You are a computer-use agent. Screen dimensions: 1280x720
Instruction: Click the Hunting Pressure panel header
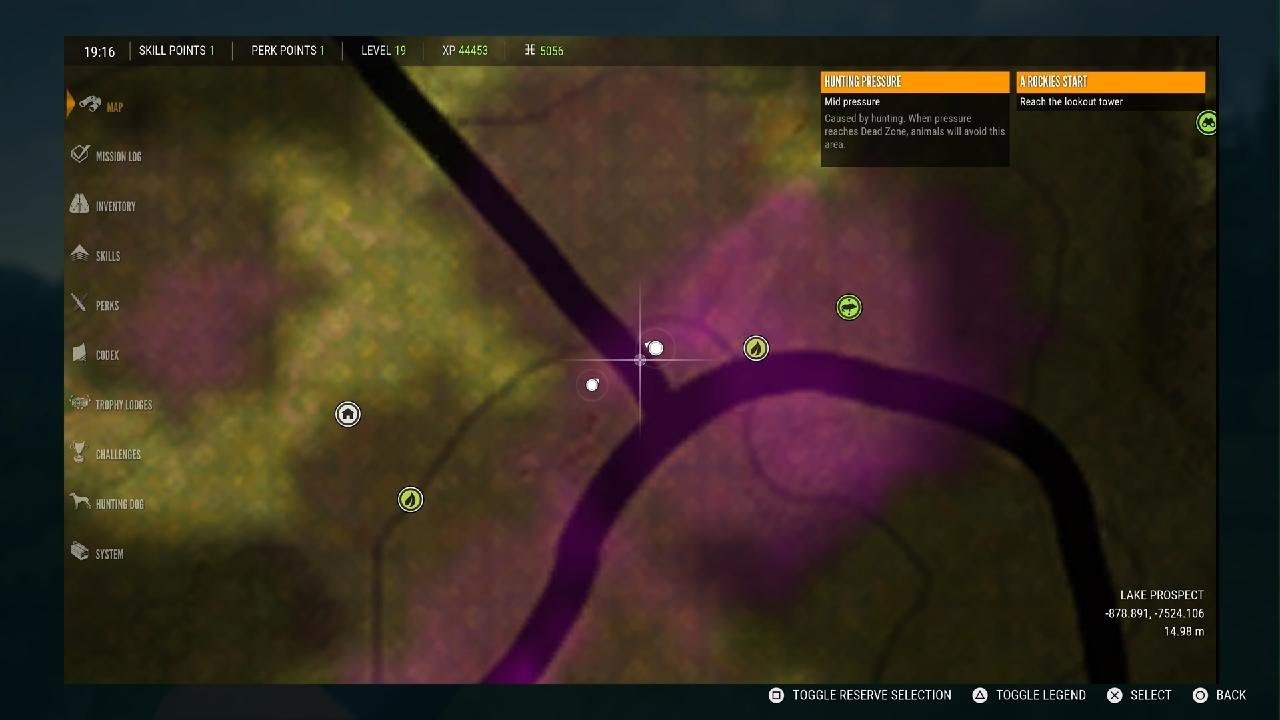pos(915,81)
